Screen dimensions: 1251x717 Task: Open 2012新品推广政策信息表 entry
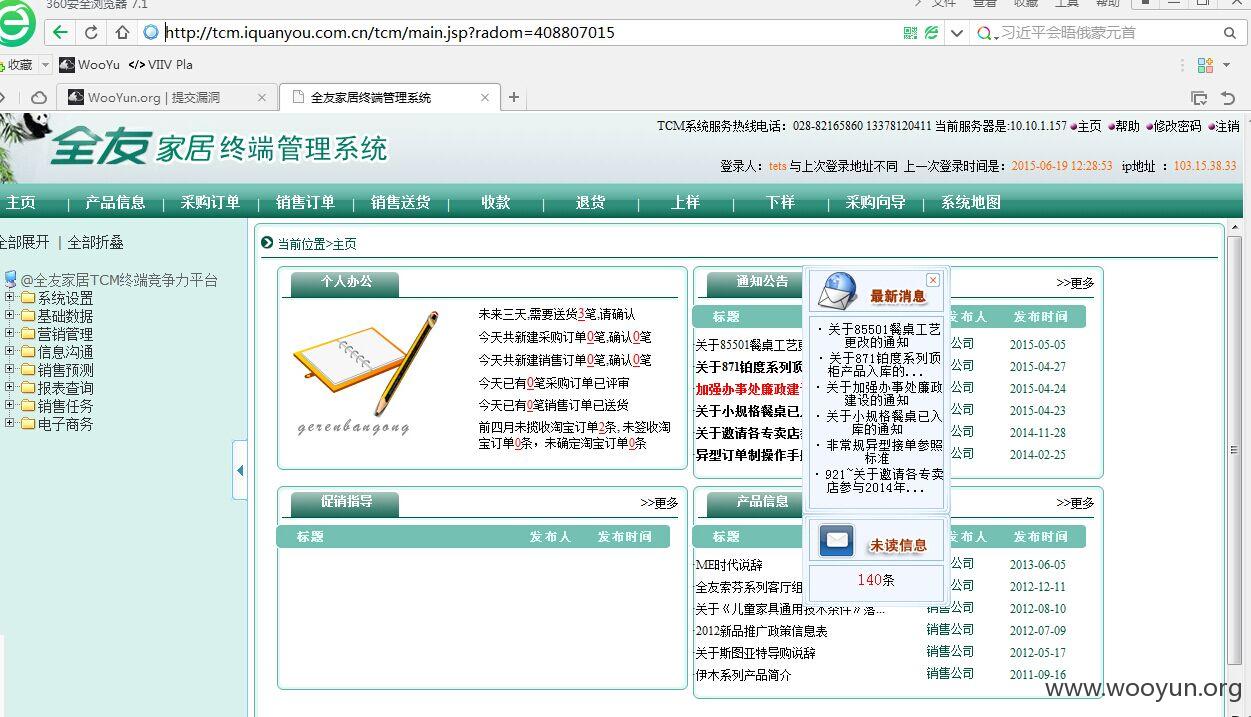click(x=761, y=631)
